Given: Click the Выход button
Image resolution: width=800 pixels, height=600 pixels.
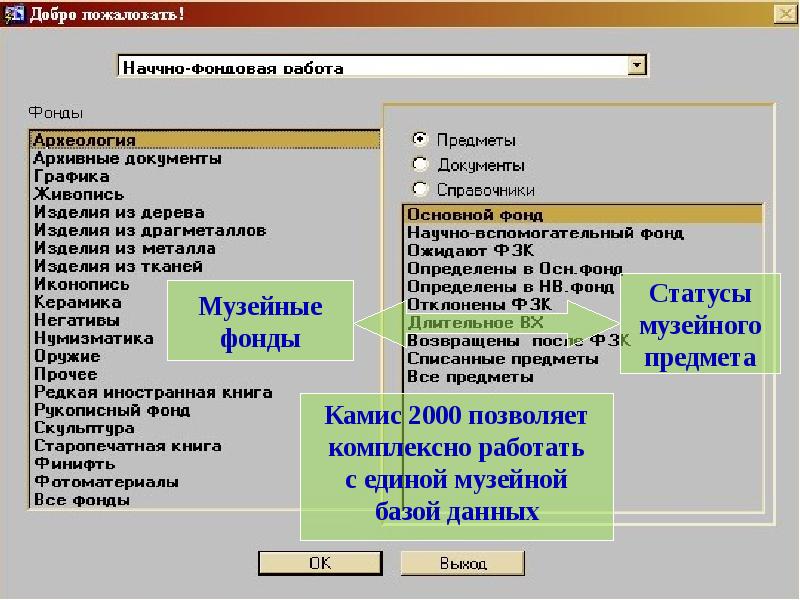Looking at the screenshot, I should point(463,563).
